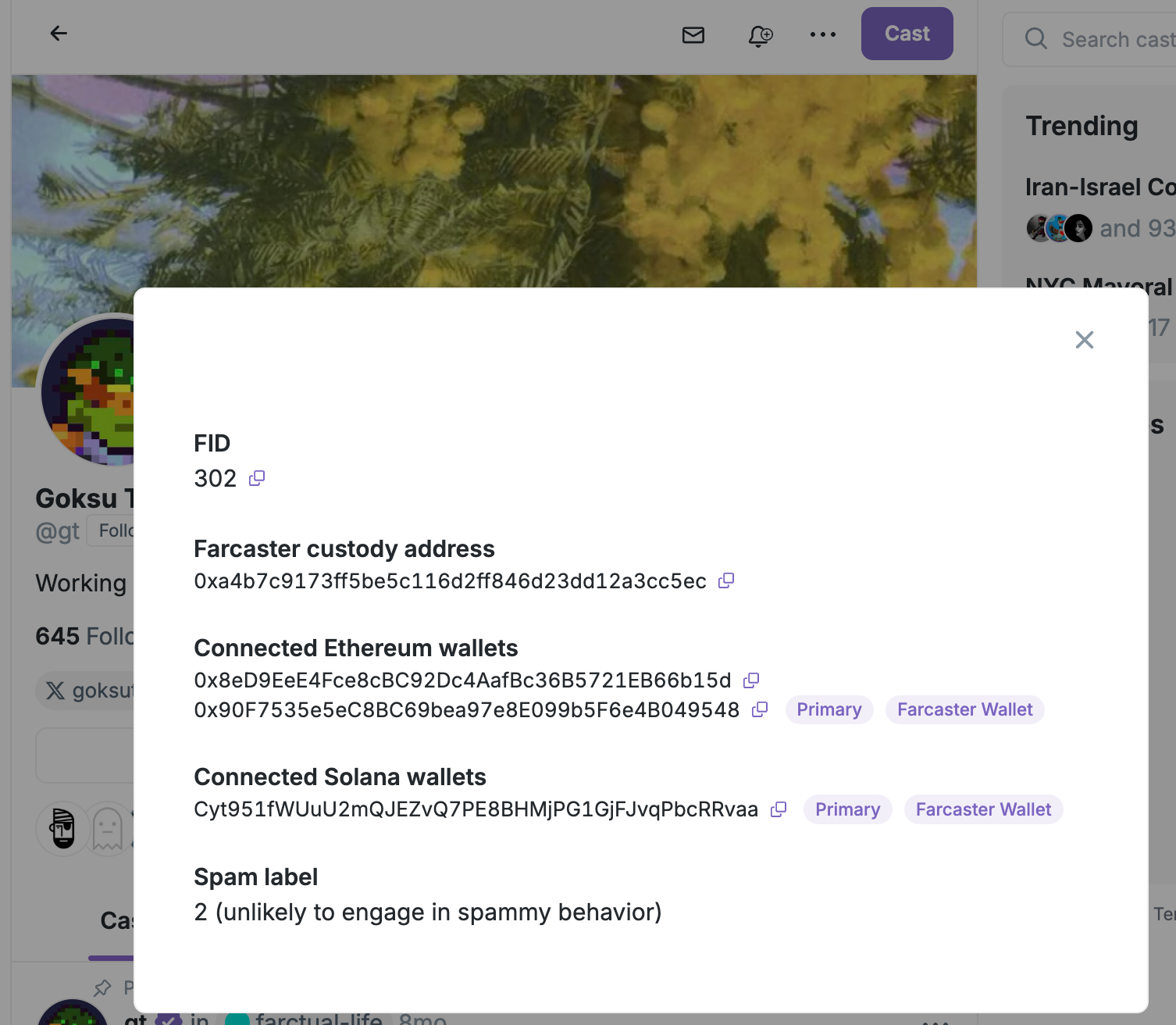
Task: Click the Farcaster custody address heading
Action: 344,548
